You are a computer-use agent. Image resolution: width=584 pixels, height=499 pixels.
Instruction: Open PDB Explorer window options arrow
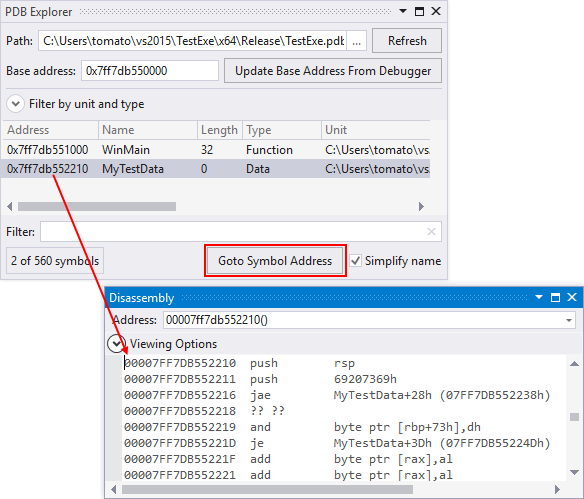[403, 11]
